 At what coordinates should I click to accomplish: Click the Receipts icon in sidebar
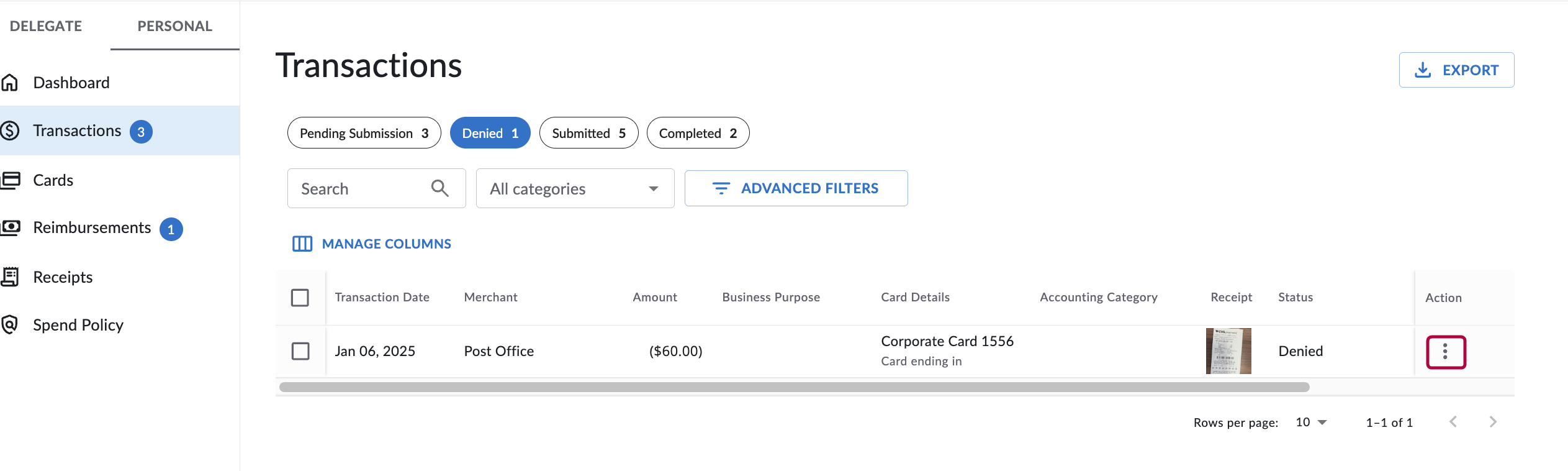point(10,277)
